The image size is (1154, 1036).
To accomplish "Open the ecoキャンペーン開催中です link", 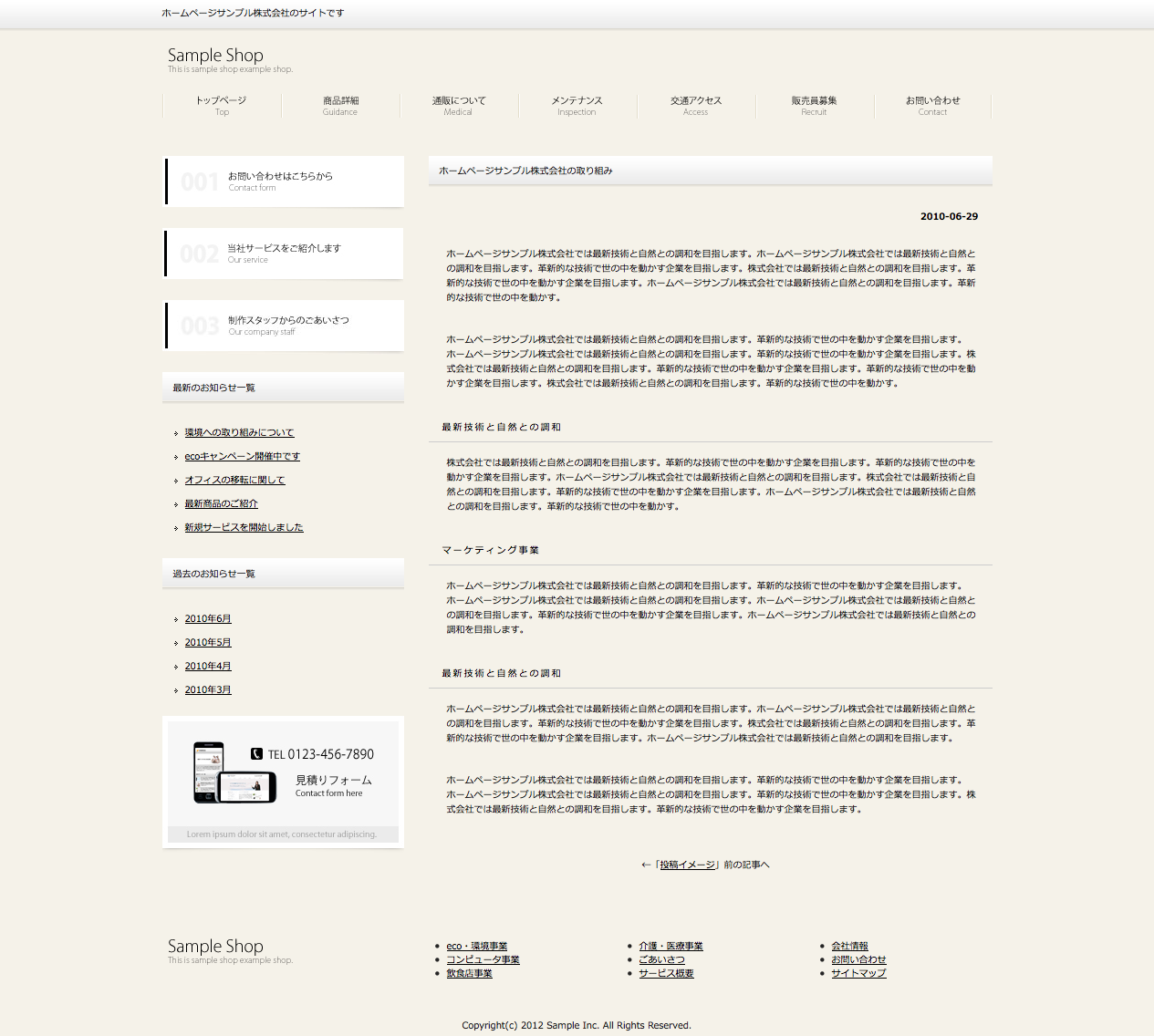I will point(242,457).
